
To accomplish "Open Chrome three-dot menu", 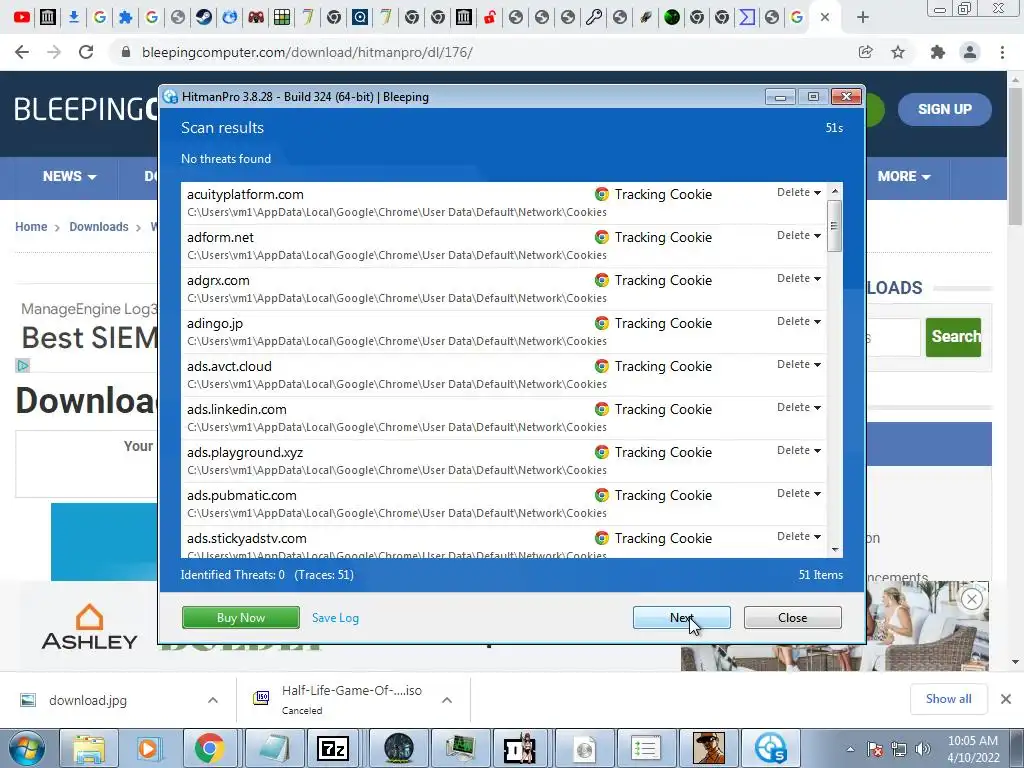I will [1002, 52].
